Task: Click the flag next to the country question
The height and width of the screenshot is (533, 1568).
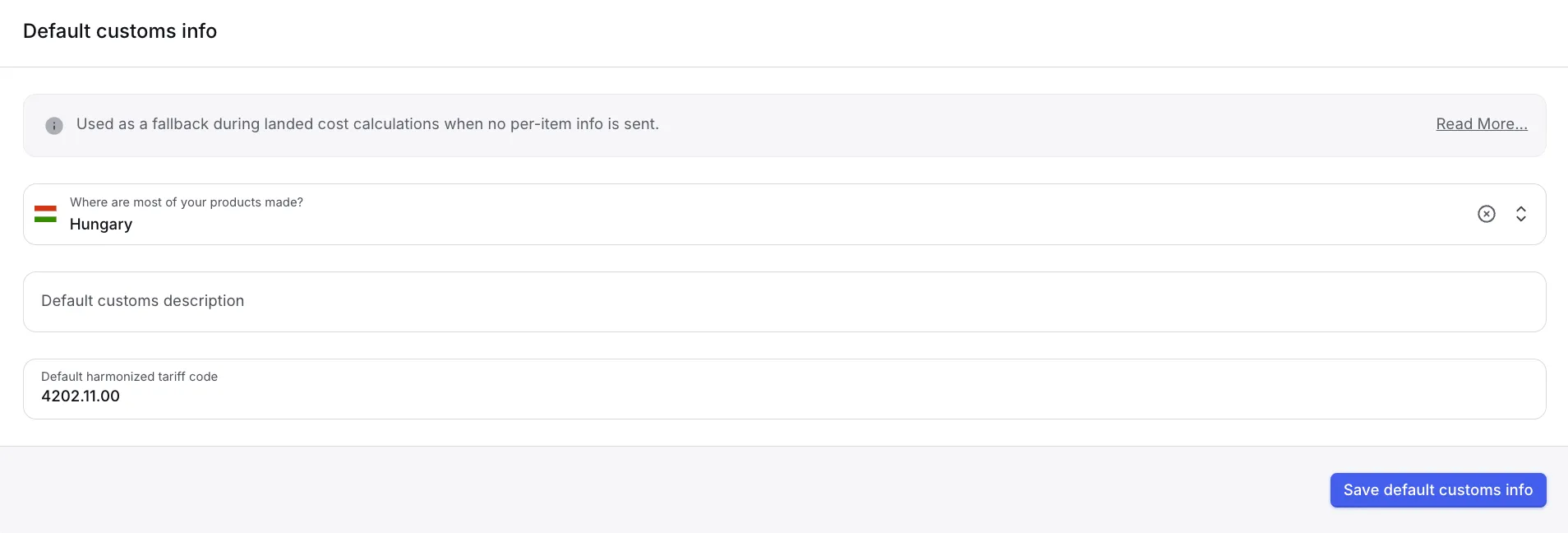Action: pyautogui.click(x=46, y=214)
